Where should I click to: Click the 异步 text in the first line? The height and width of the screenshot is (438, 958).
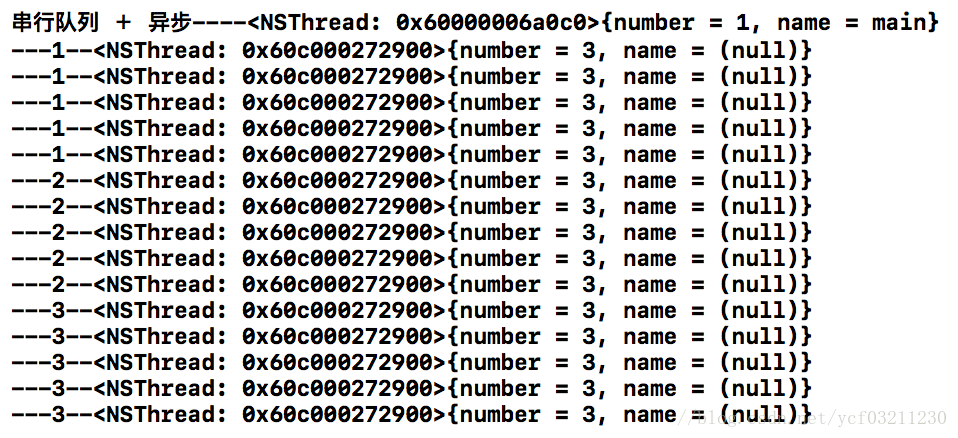point(170,23)
